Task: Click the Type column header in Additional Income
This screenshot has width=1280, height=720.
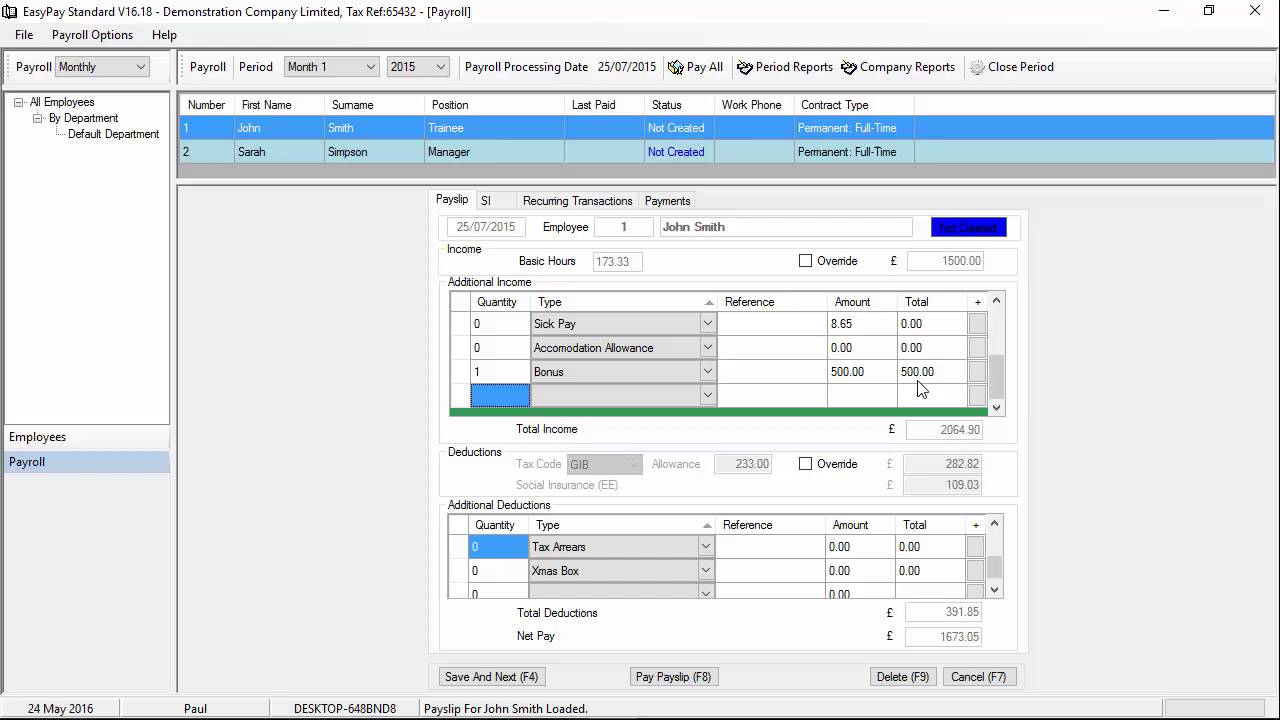Action: pyautogui.click(x=624, y=302)
